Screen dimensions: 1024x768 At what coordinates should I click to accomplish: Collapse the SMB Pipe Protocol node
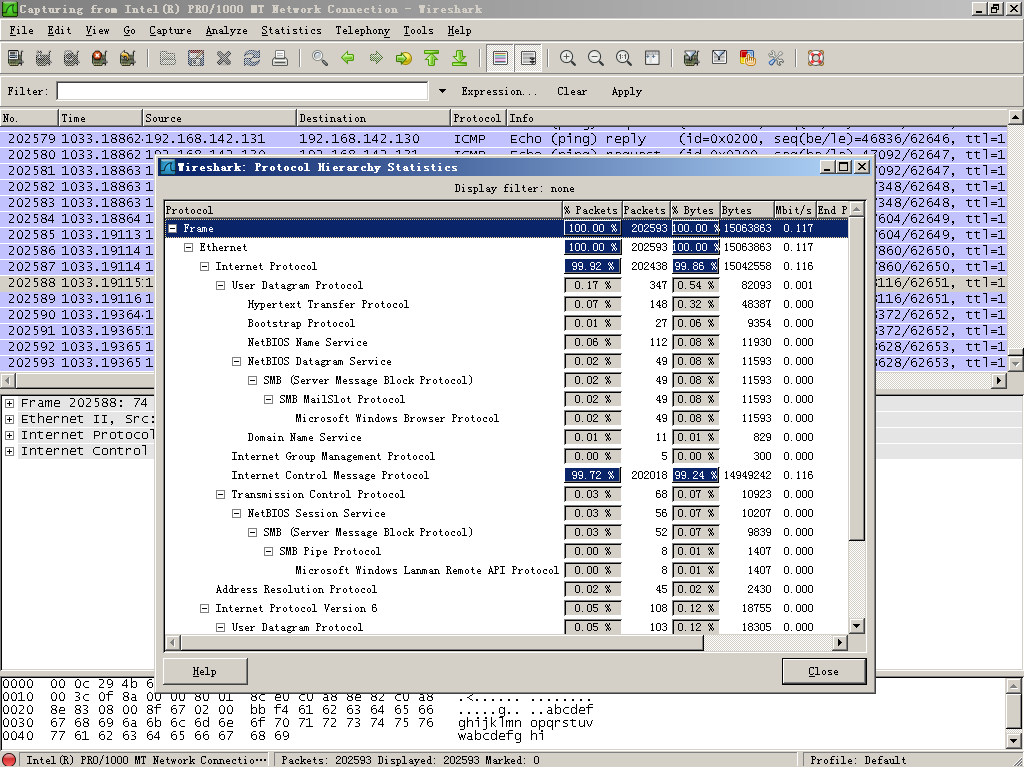[x=268, y=551]
